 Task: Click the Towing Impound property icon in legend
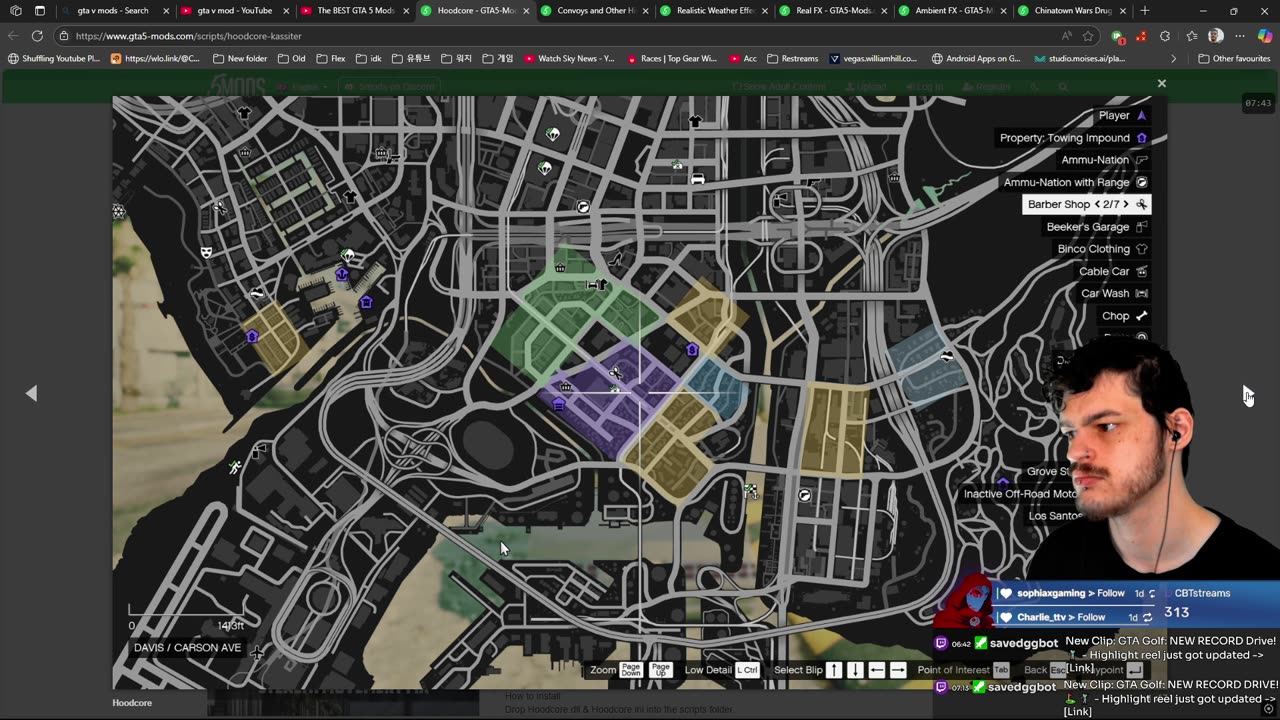(1142, 138)
